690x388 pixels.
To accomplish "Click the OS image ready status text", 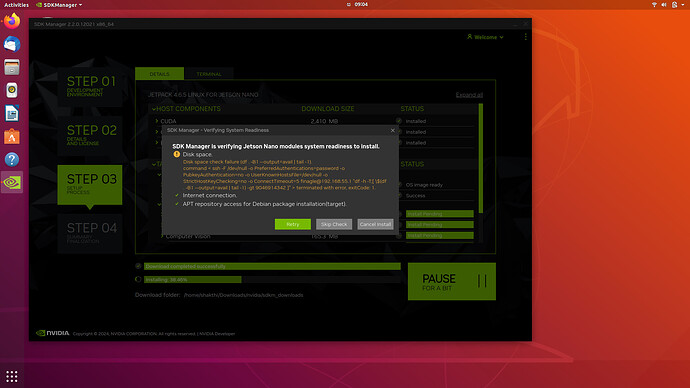I will [x=424, y=185].
